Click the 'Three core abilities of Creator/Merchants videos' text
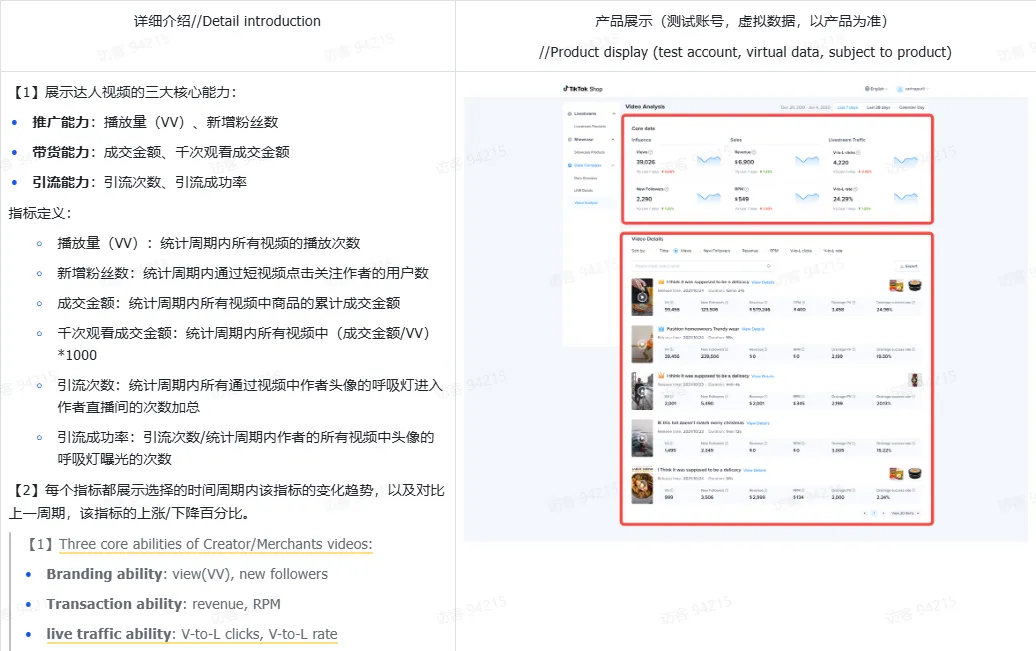This screenshot has width=1036, height=651. pyautogui.click(x=215, y=544)
